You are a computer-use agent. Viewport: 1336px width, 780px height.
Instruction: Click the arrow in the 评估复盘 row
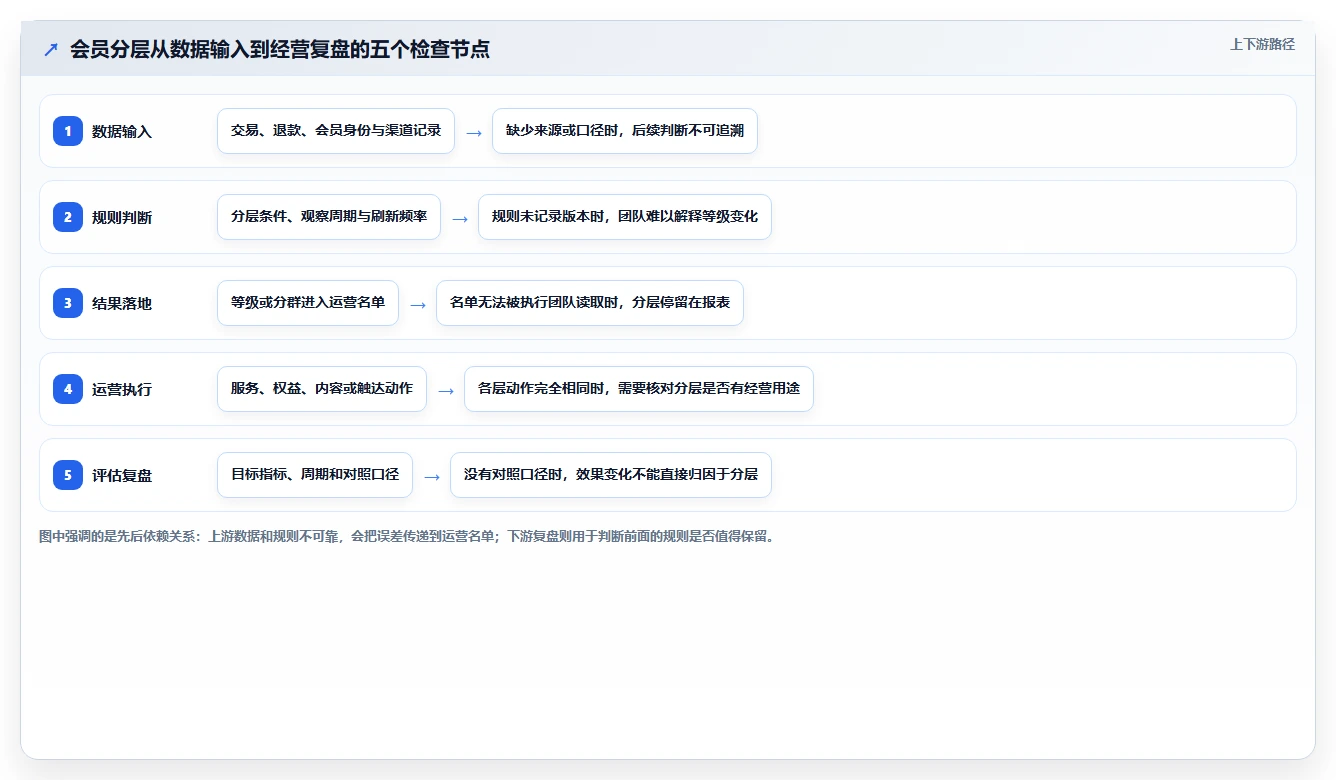(432, 476)
